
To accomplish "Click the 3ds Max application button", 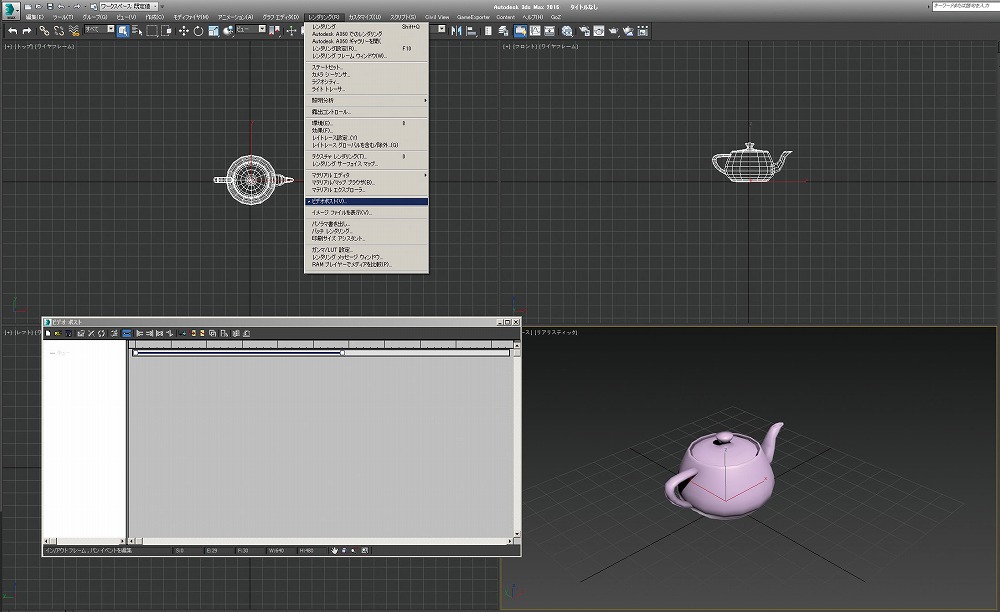I will click(x=11, y=11).
